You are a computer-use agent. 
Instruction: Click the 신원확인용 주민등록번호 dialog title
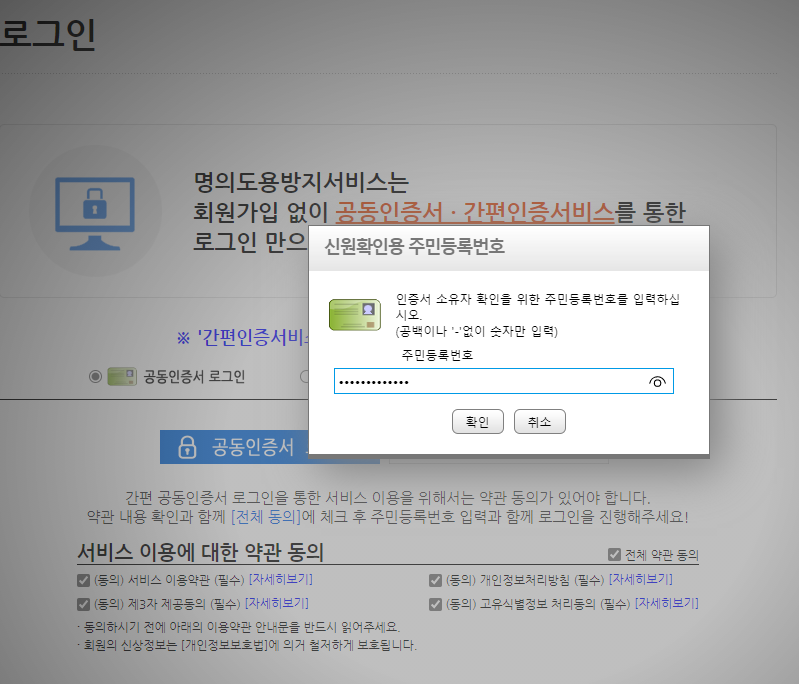(x=414, y=247)
